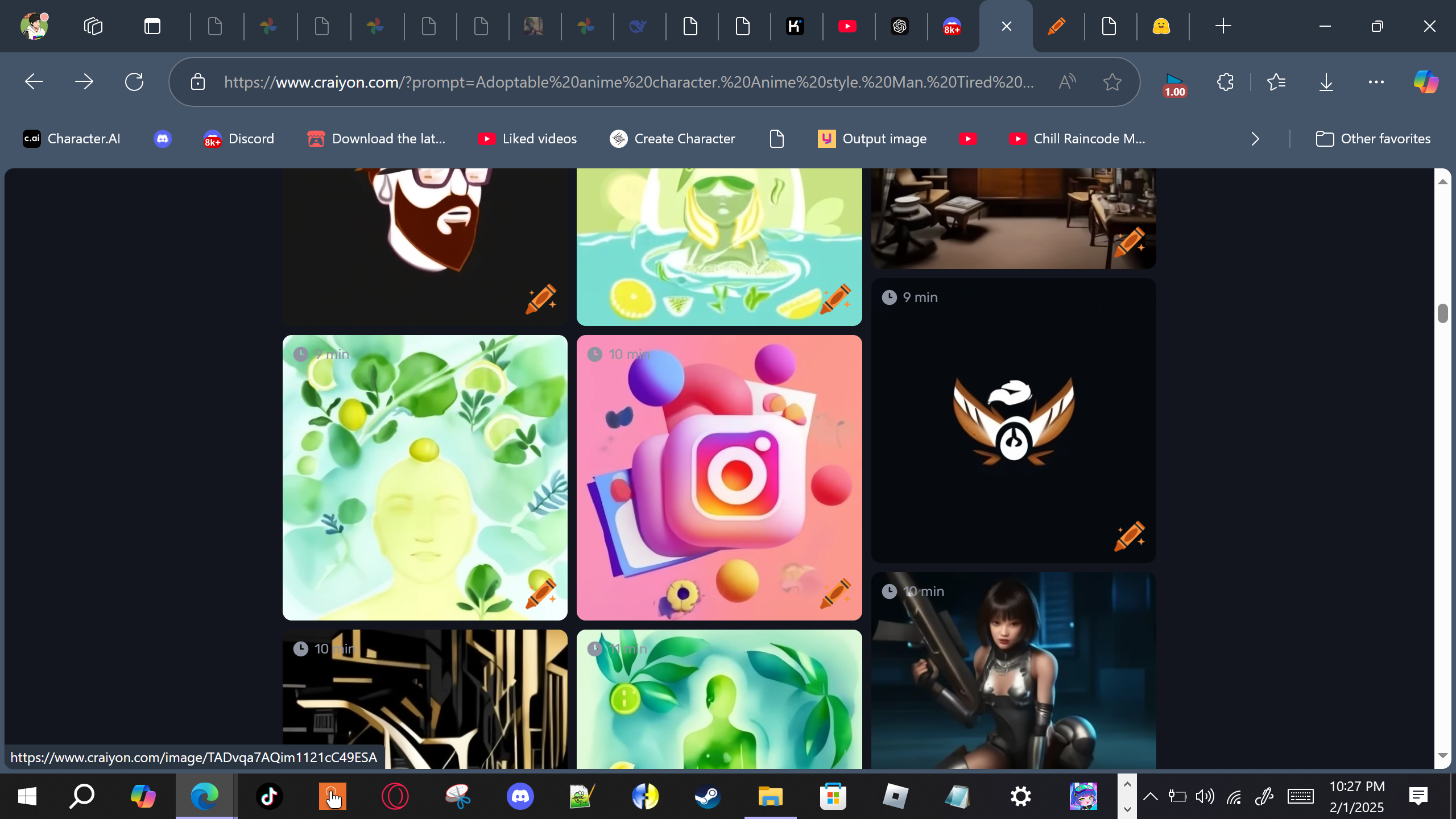The height and width of the screenshot is (819, 1456).
Task: Click crayon icon on Instagram logo image
Action: coord(835,593)
